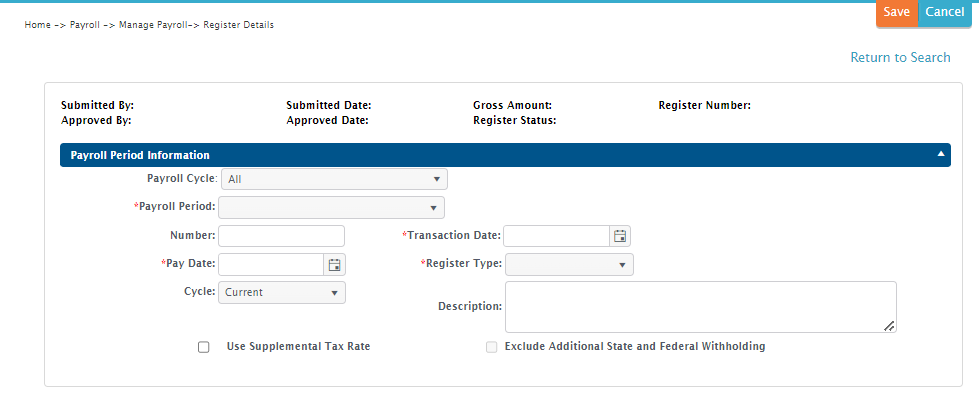Select Manage Payroll in the breadcrumb
The image size is (979, 402).
[151, 25]
